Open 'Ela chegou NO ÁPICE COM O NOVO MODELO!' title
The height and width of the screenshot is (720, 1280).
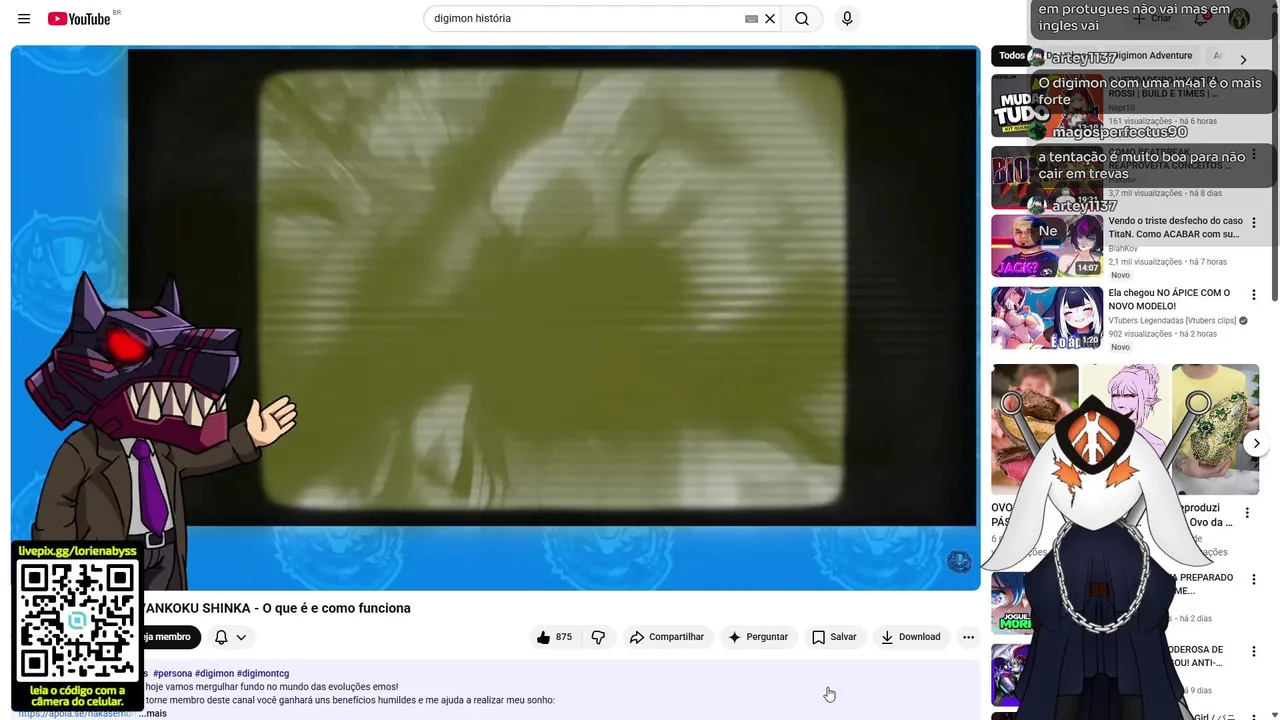[x=1170, y=300]
